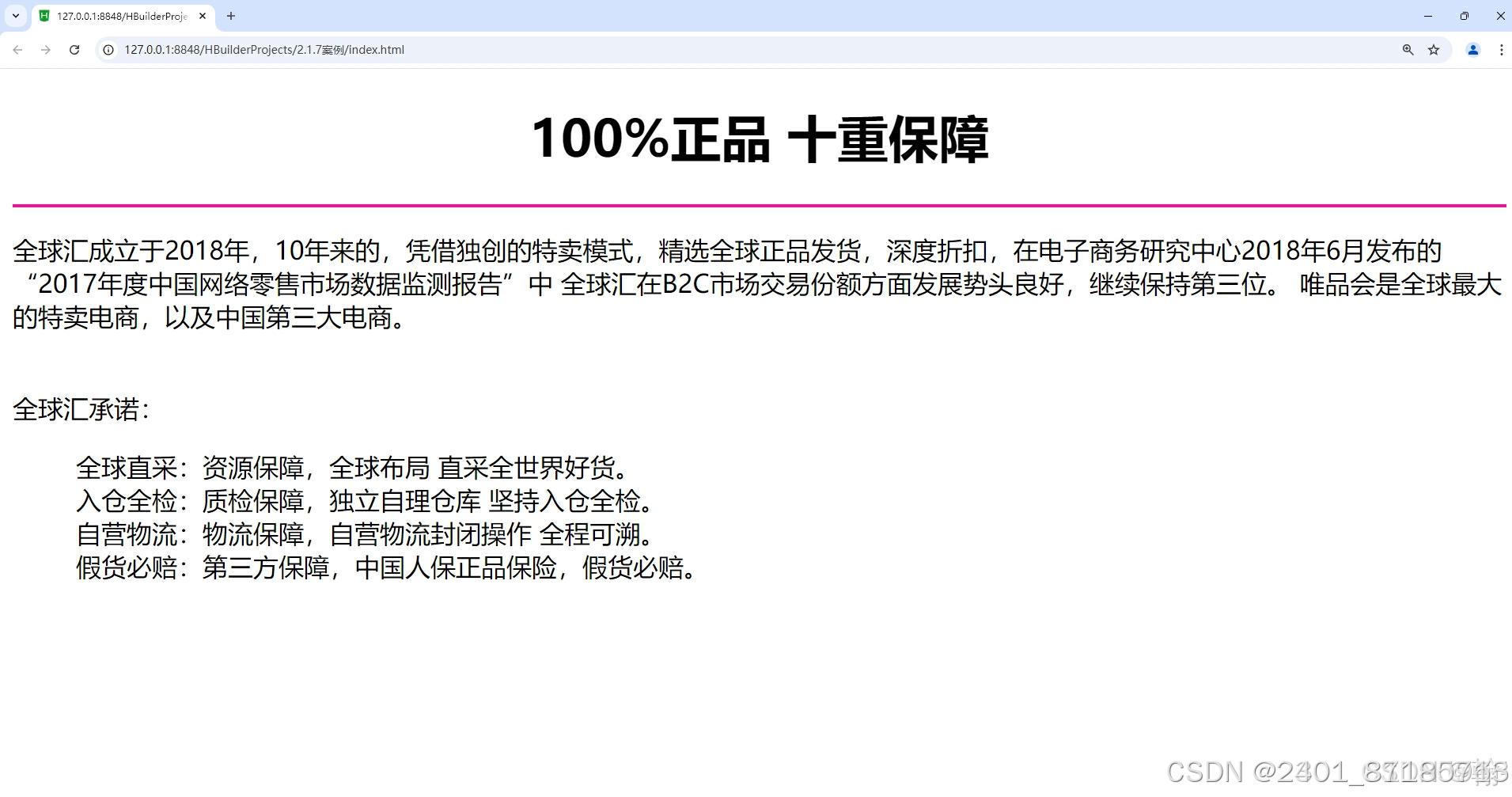View site information icon in address bar
This screenshot has height=797, width=1512.
click(x=109, y=50)
